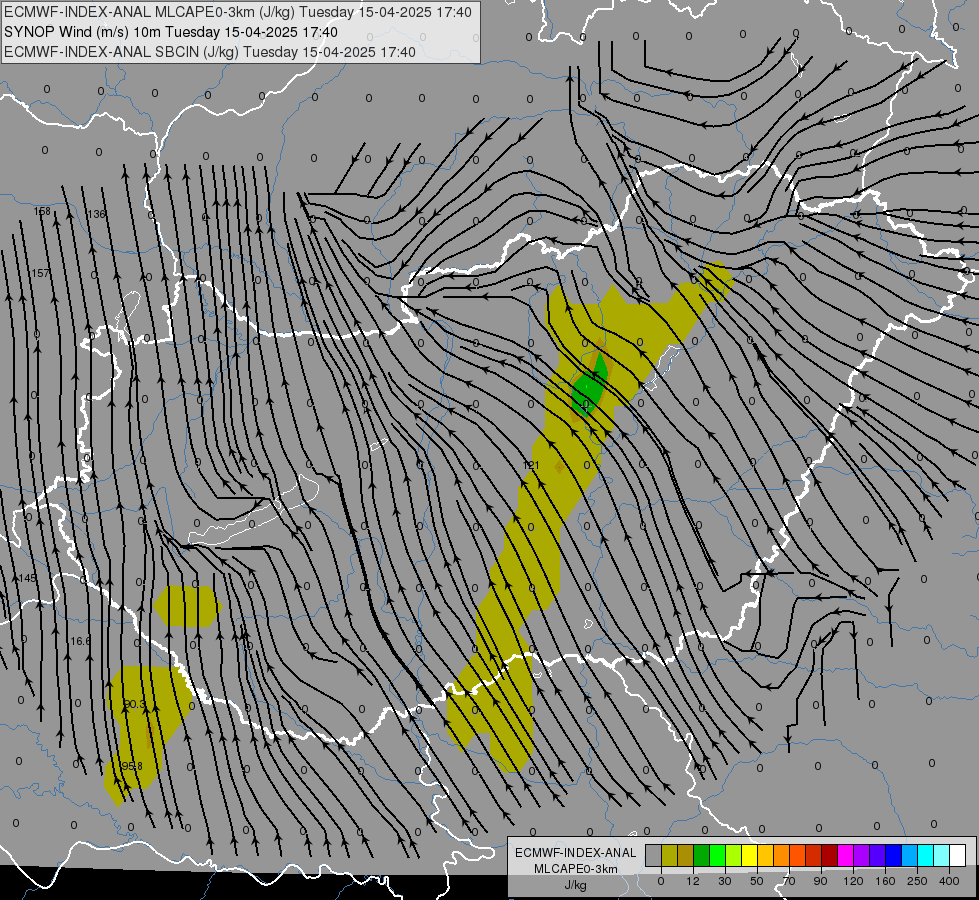Click the cyan legend swatch after 250

926,855
